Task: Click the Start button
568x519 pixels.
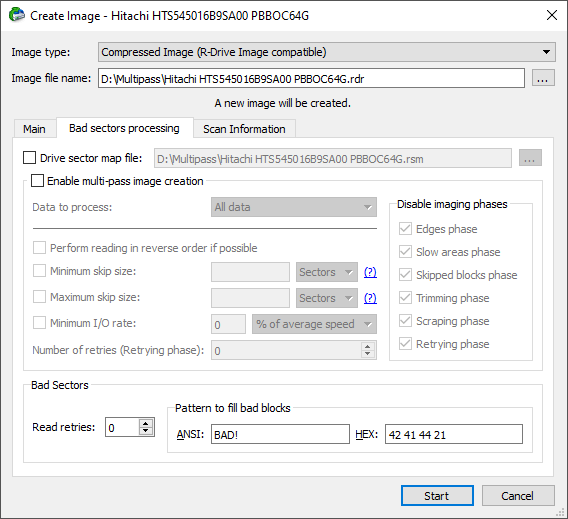Action: (437, 495)
